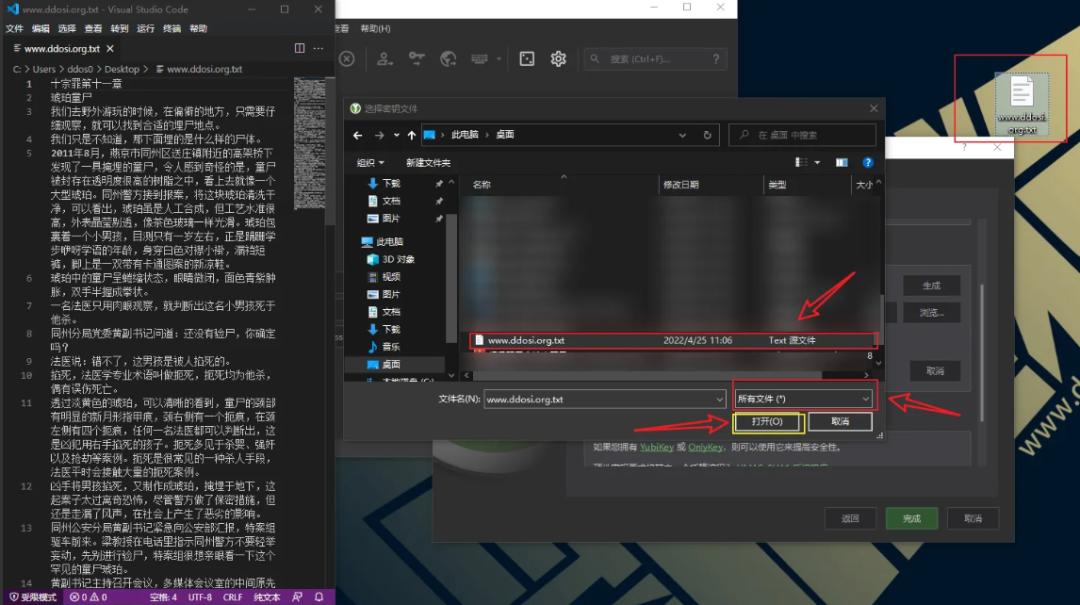Open the VS Code editor more actions ellipsis

pos(318,48)
